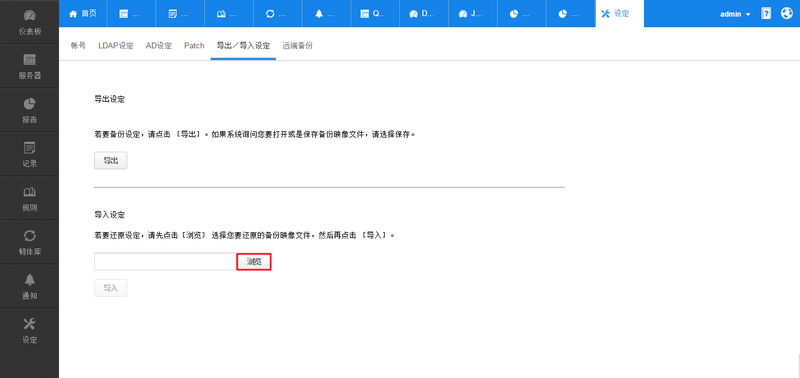
Task: Go to the LDAP设定 sub-tab
Action: tap(116, 45)
